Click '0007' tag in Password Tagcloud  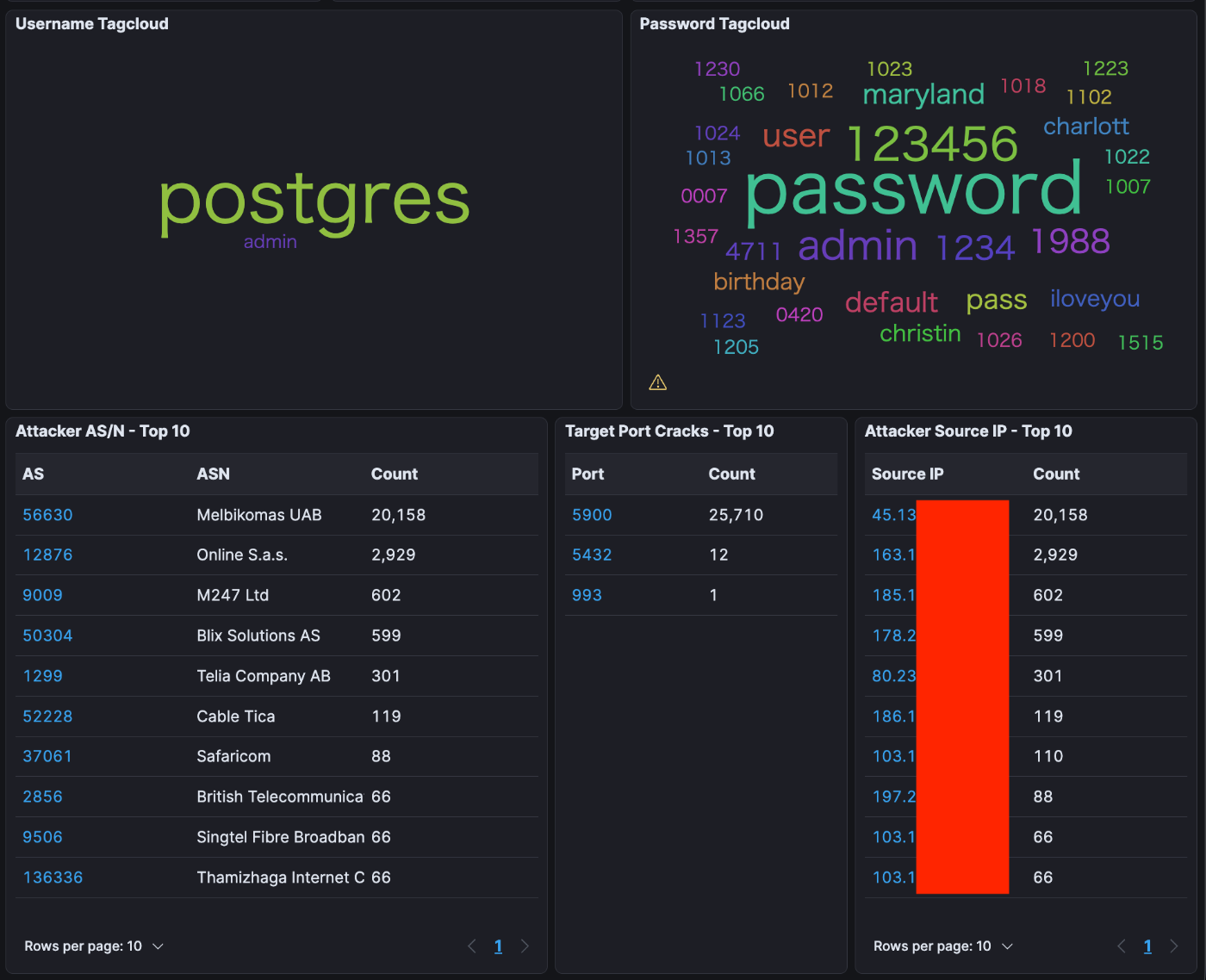[704, 196]
